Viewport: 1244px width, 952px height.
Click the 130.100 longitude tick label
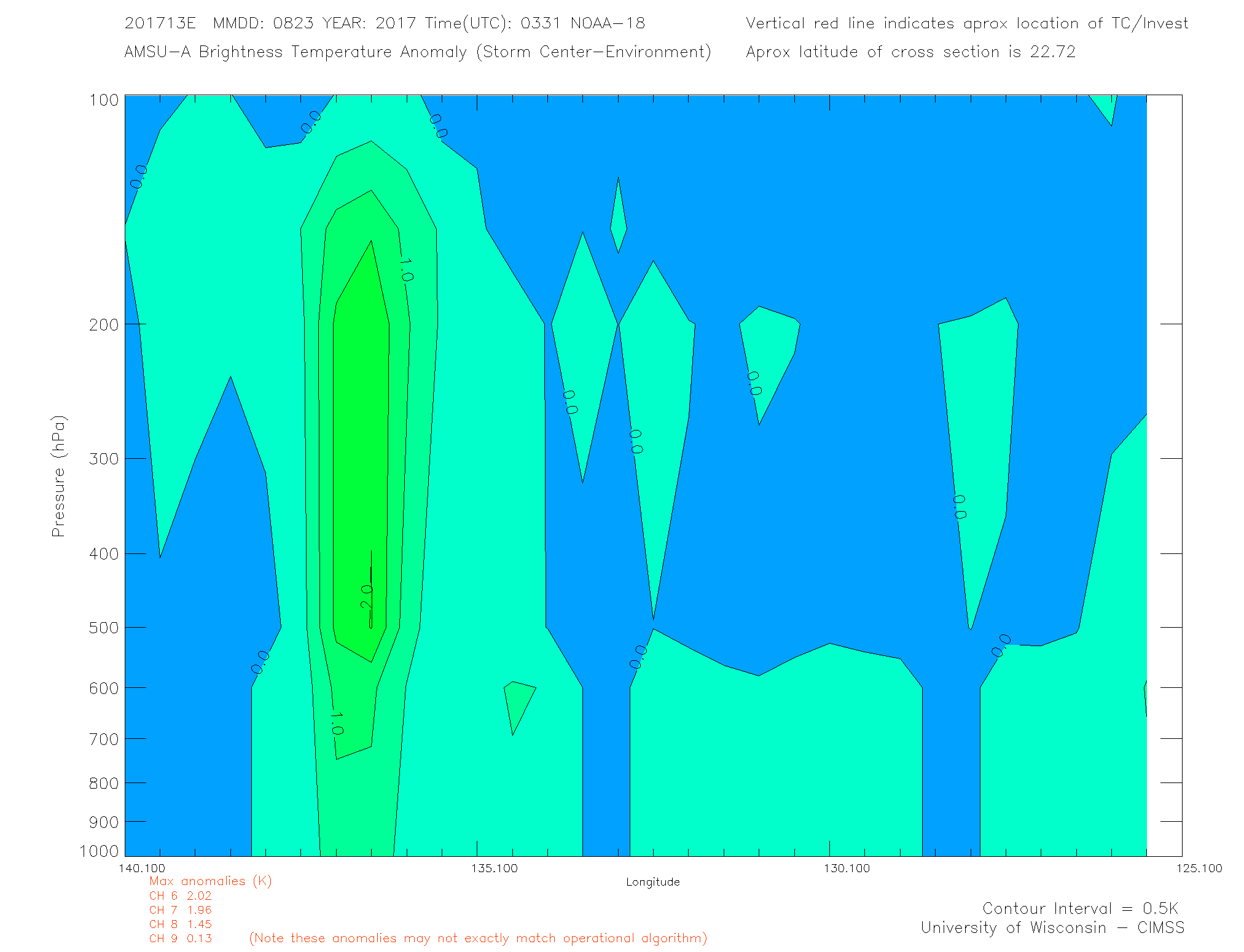click(847, 868)
